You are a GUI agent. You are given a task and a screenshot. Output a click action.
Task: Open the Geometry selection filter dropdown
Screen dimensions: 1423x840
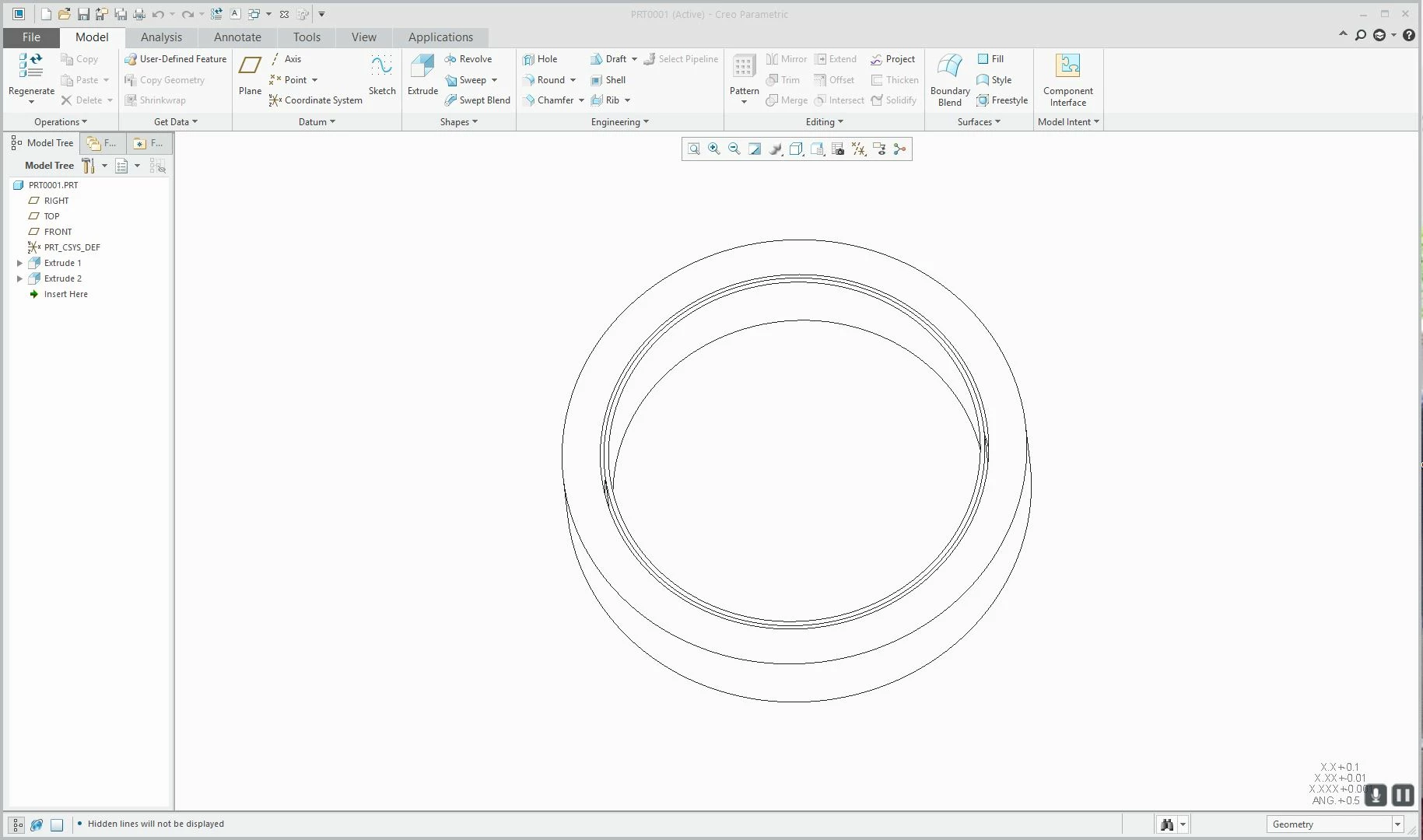1335,824
